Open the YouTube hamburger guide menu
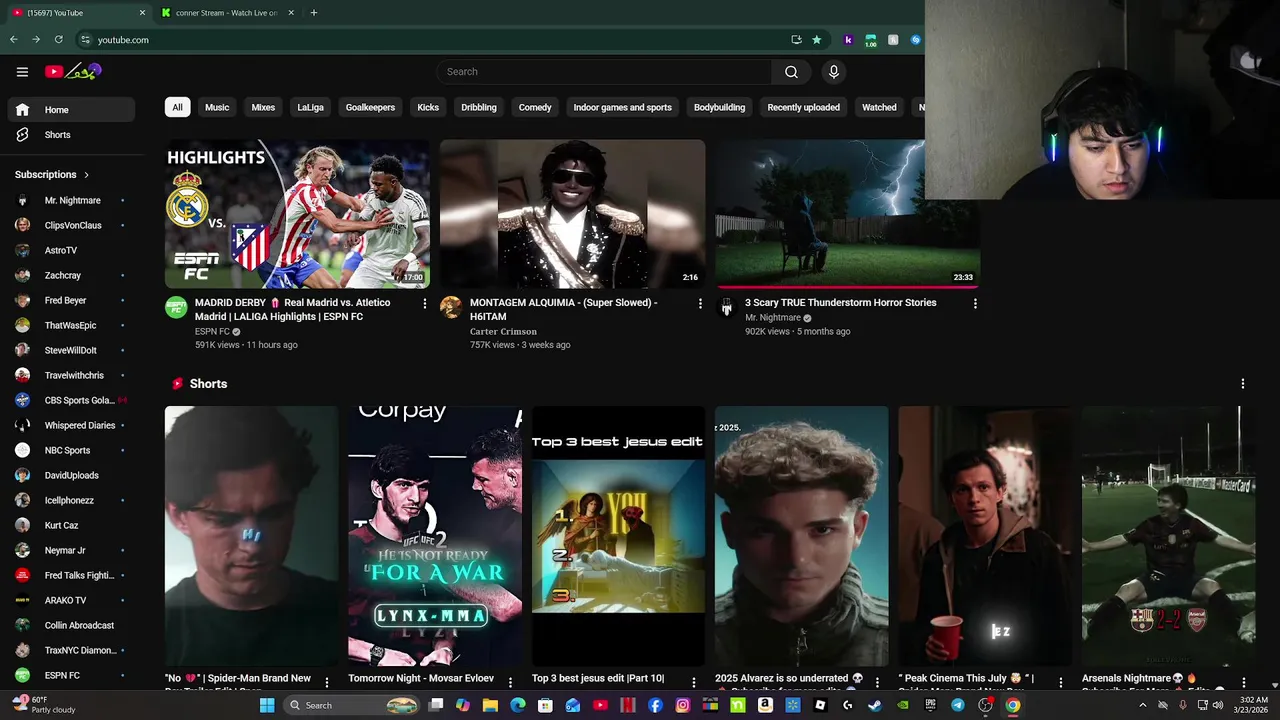 22,72
